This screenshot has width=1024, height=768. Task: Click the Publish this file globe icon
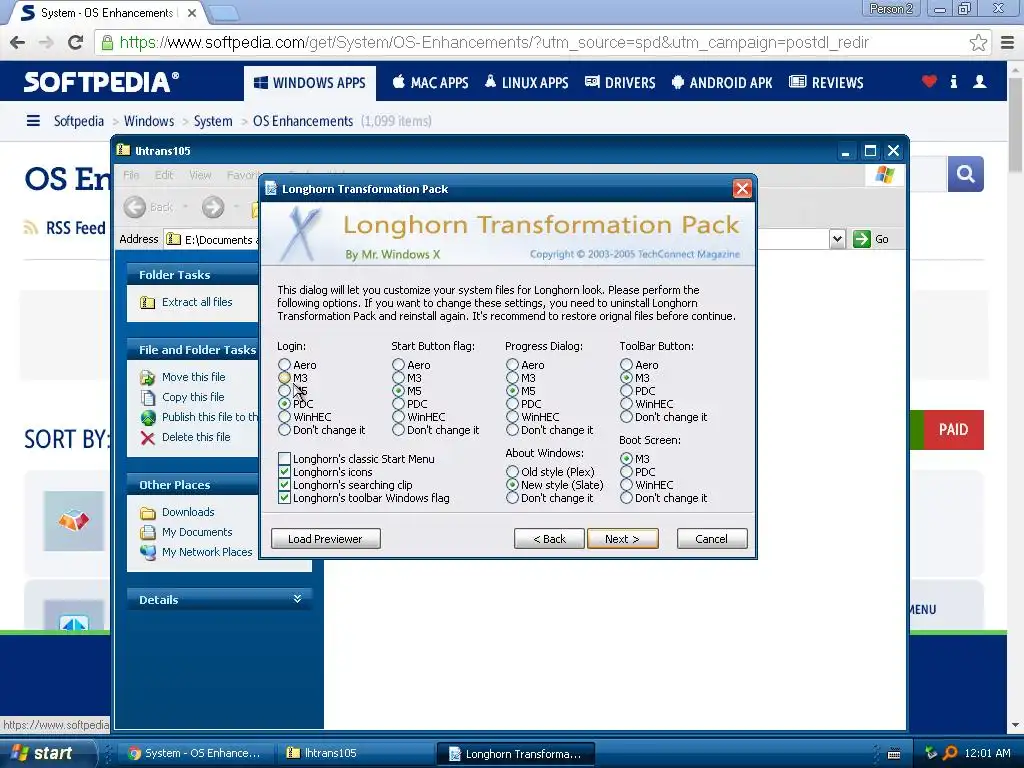148,417
